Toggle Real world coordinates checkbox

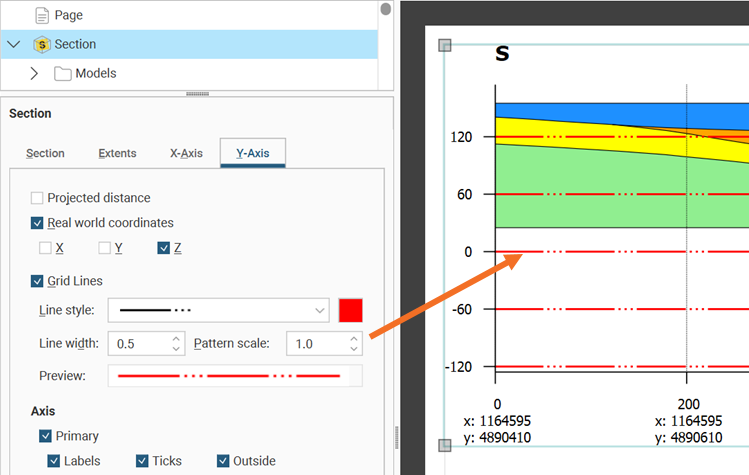(x=38, y=223)
